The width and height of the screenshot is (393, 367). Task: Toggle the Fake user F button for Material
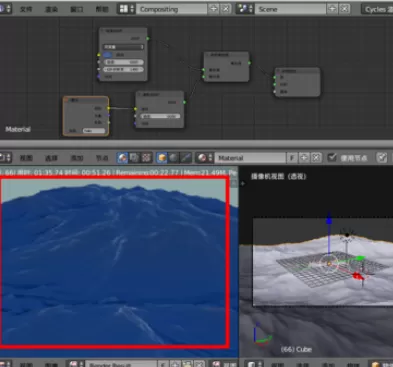292,158
